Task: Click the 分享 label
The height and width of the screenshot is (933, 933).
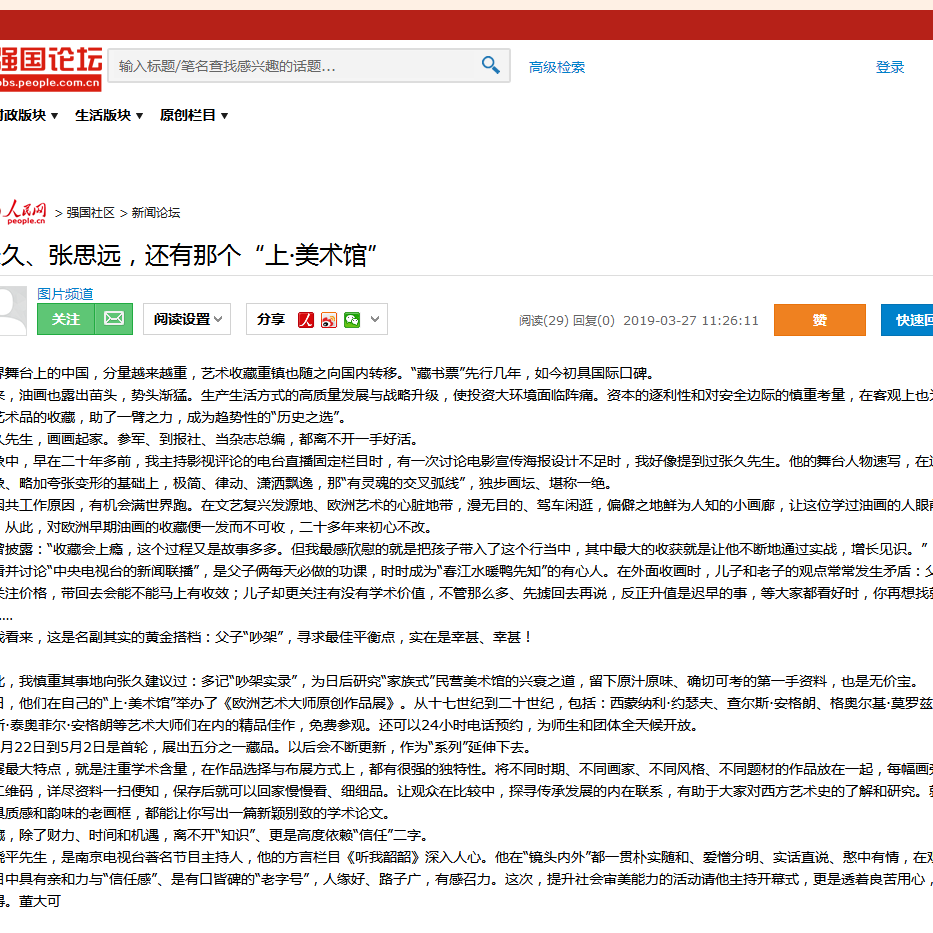Action: [271, 320]
